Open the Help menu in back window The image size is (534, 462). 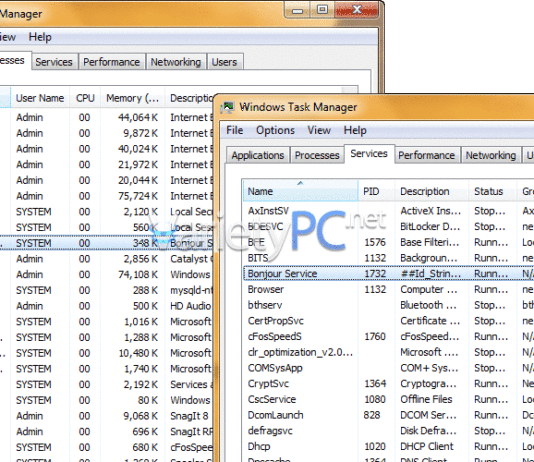(40, 37)
